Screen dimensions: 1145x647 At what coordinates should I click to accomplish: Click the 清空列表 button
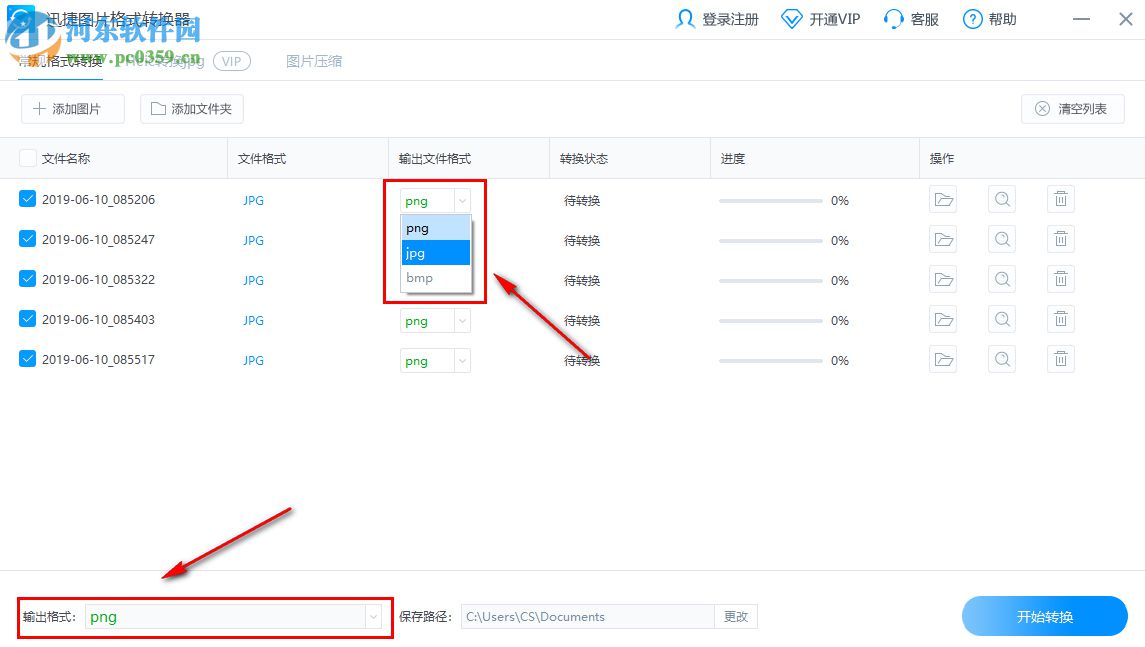[1072, 109]
